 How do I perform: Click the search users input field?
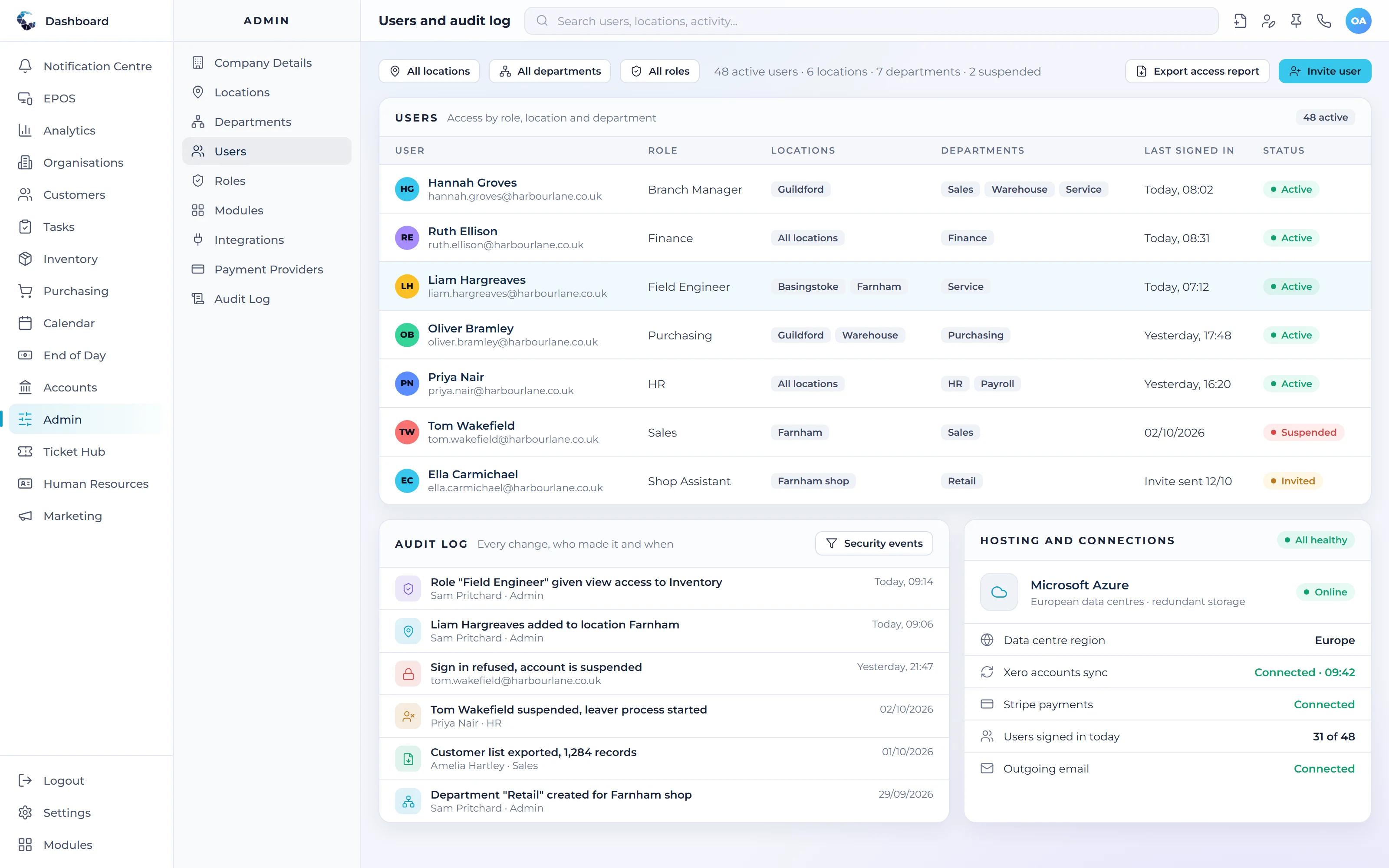click(x=871, y=21)
